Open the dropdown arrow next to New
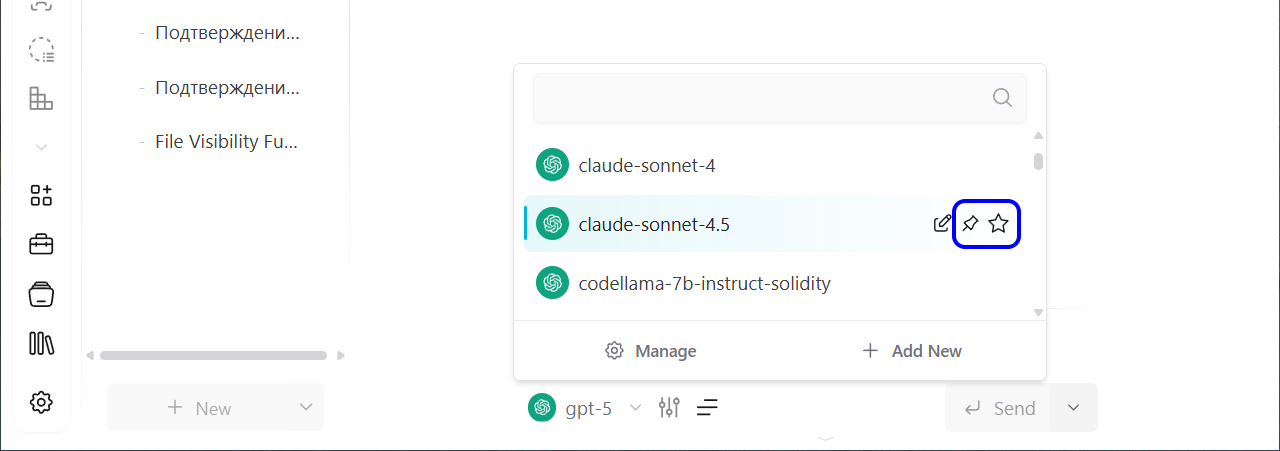This screenshot has width=1280, height=451. (305, 407)
